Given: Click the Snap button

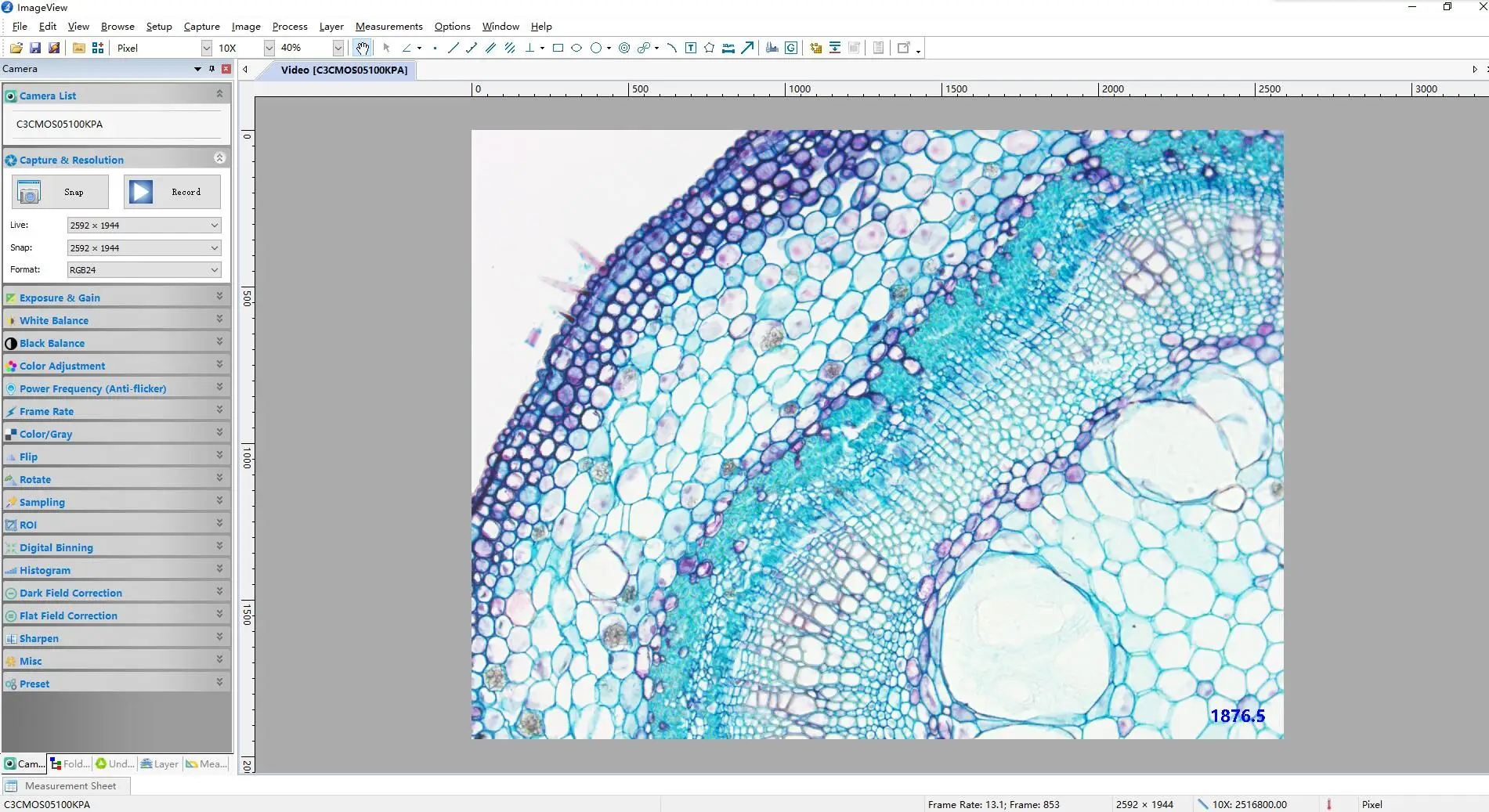Looking at the screenshot, I should [x=60, y=192].
